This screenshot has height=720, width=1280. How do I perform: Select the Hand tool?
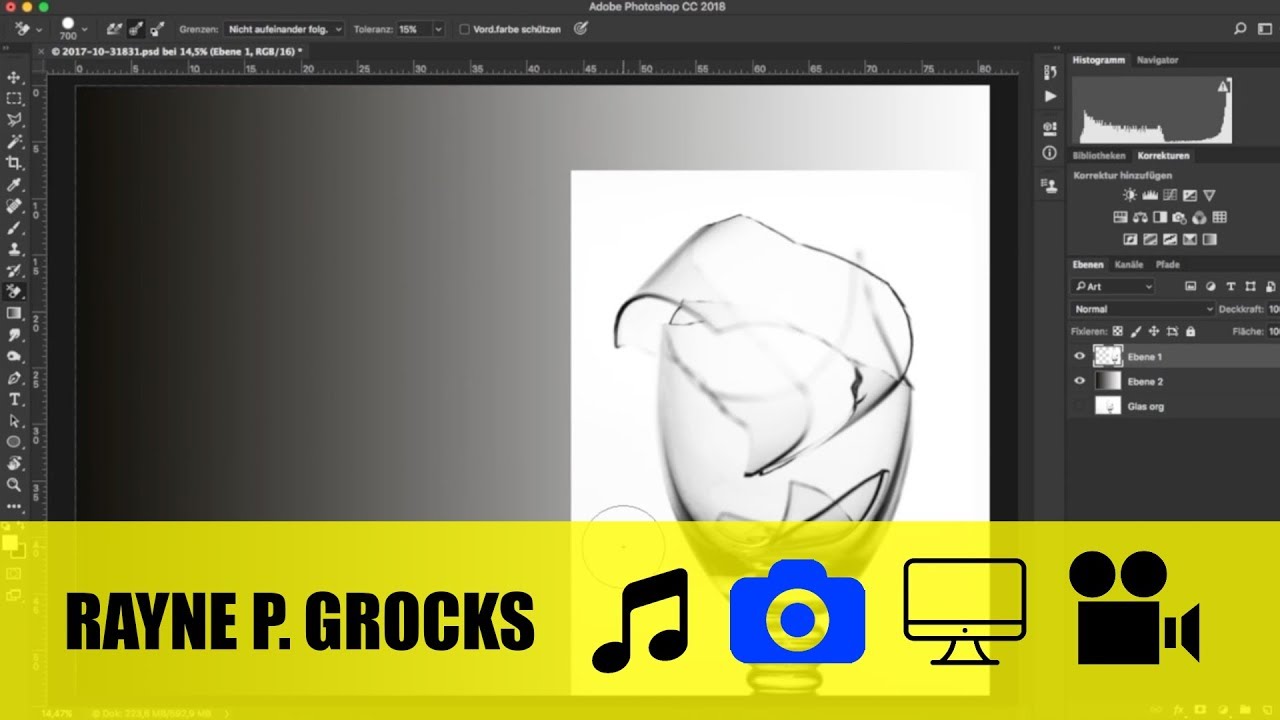14,463
